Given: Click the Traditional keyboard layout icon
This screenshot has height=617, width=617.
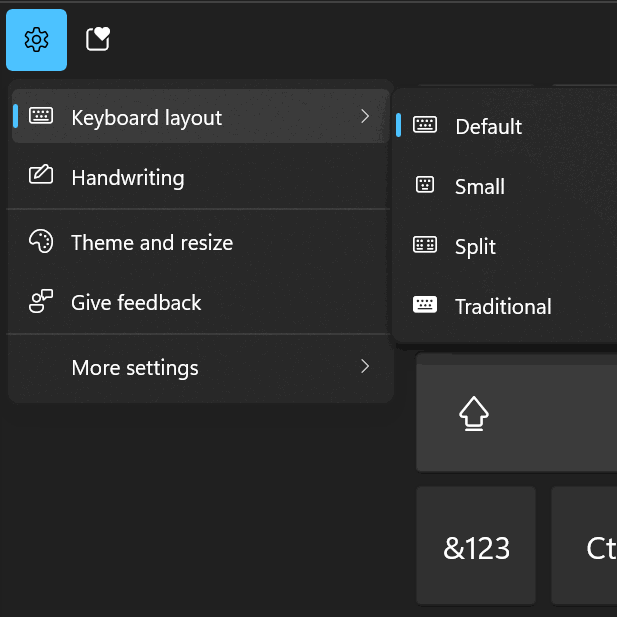Looking at the screenshot, I should click(x=425, y=304).
